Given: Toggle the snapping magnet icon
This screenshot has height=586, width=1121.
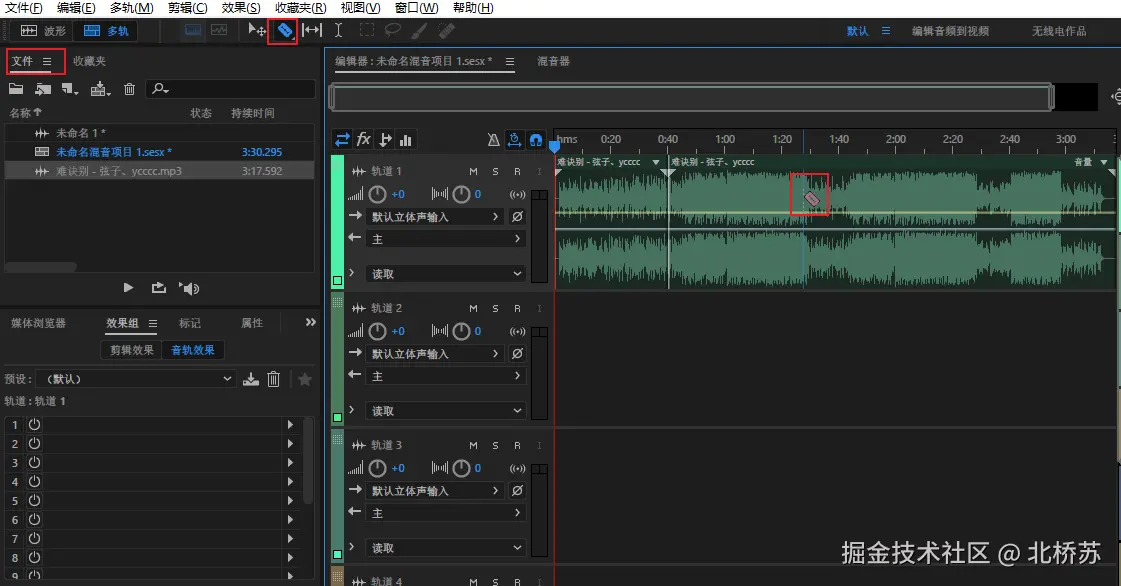Looking at the screenshot, I should pos(535,140).
